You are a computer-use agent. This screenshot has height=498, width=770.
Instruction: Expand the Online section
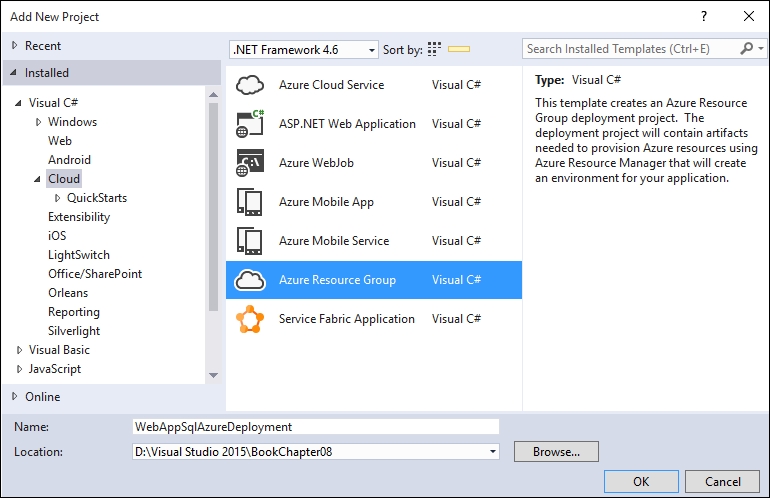click(15, 396)
